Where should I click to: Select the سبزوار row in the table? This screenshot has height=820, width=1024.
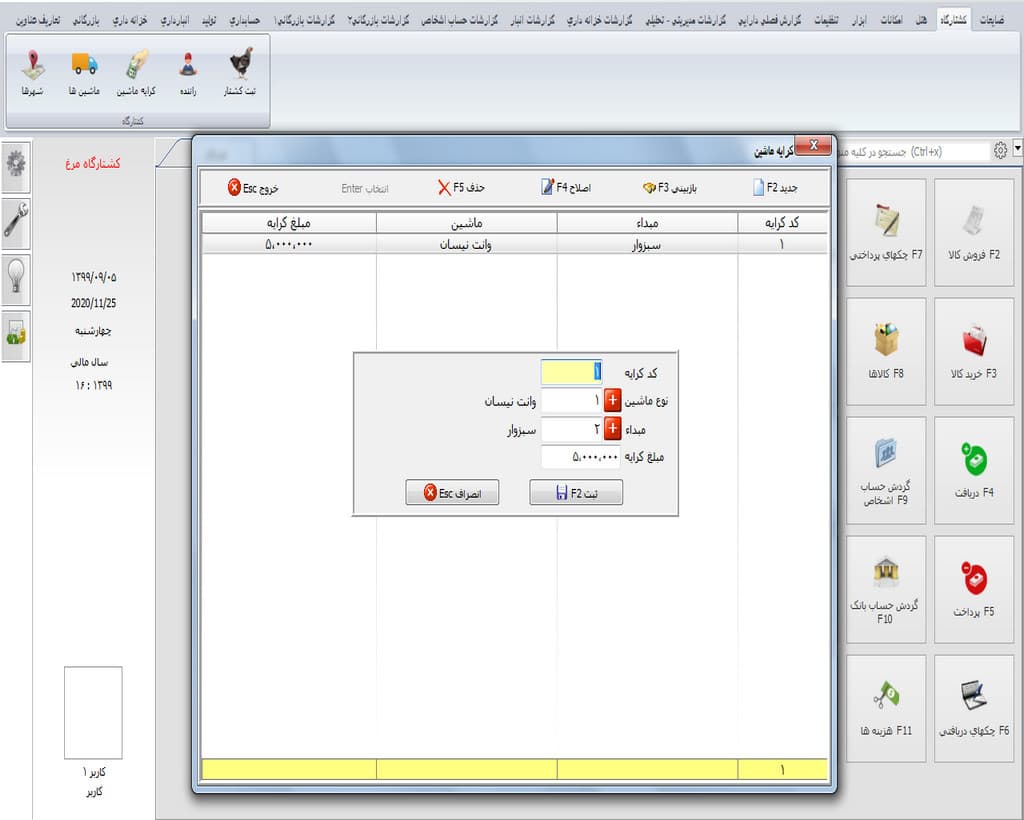(515, 244)
